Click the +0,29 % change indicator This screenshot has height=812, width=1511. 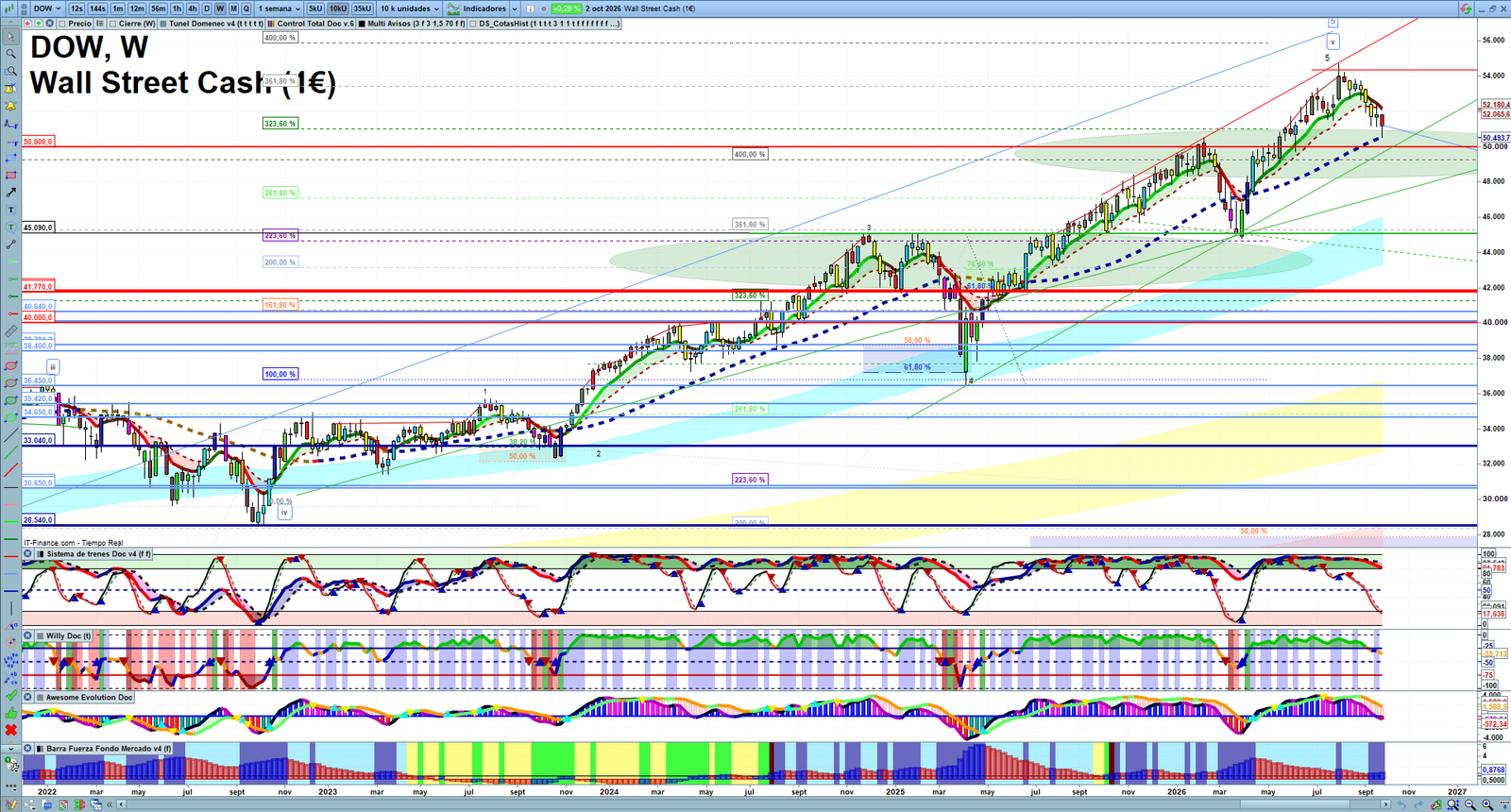[x=567, y=8]
